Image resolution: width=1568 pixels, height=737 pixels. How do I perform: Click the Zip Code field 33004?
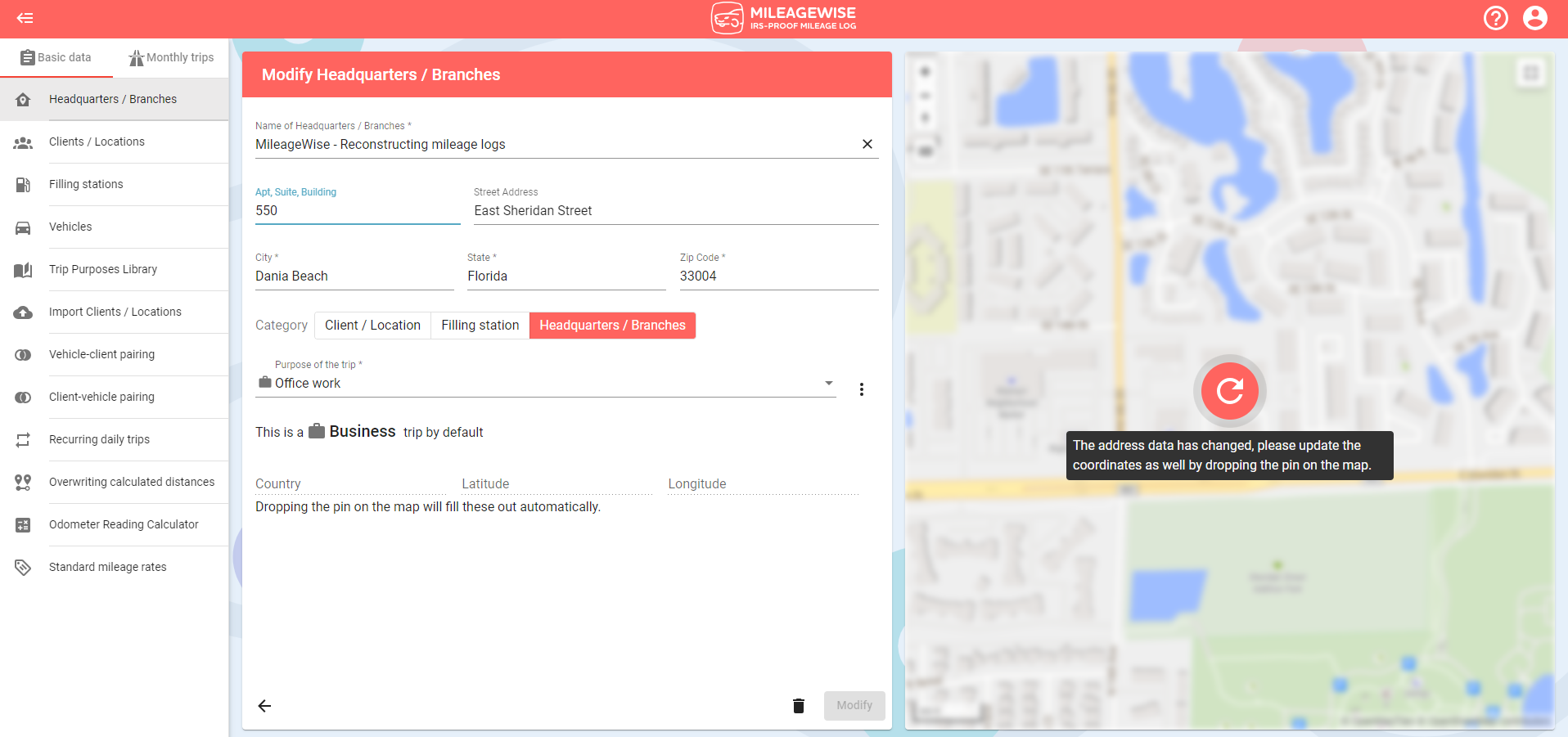click(779, 276)
